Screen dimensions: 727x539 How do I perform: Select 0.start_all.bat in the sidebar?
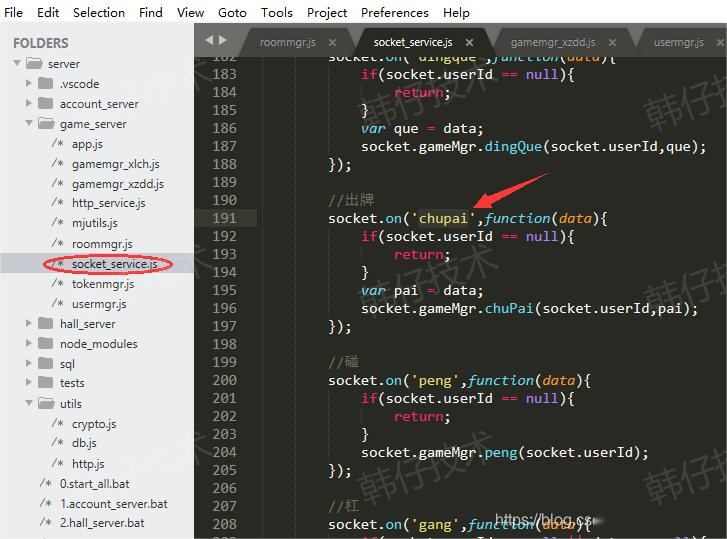click(x=94, y=484)
